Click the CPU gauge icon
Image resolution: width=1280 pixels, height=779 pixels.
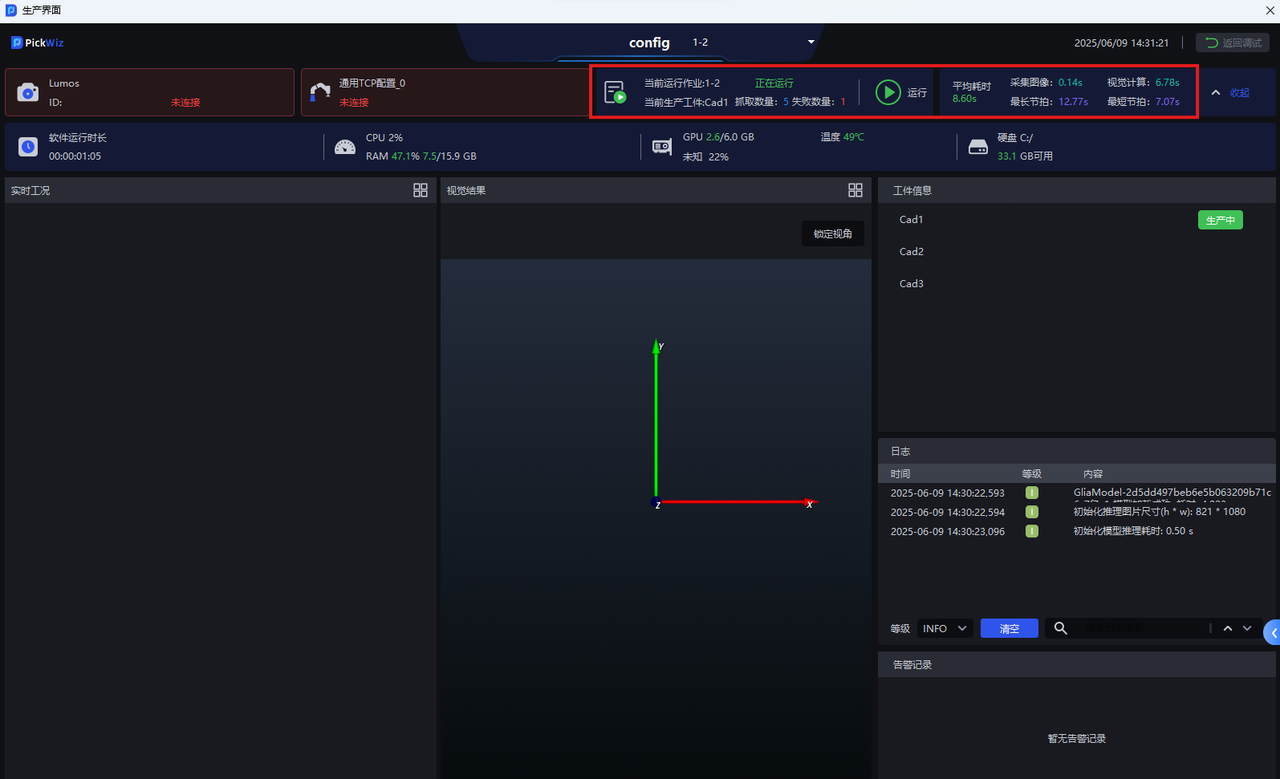click(x=345, y=147)
